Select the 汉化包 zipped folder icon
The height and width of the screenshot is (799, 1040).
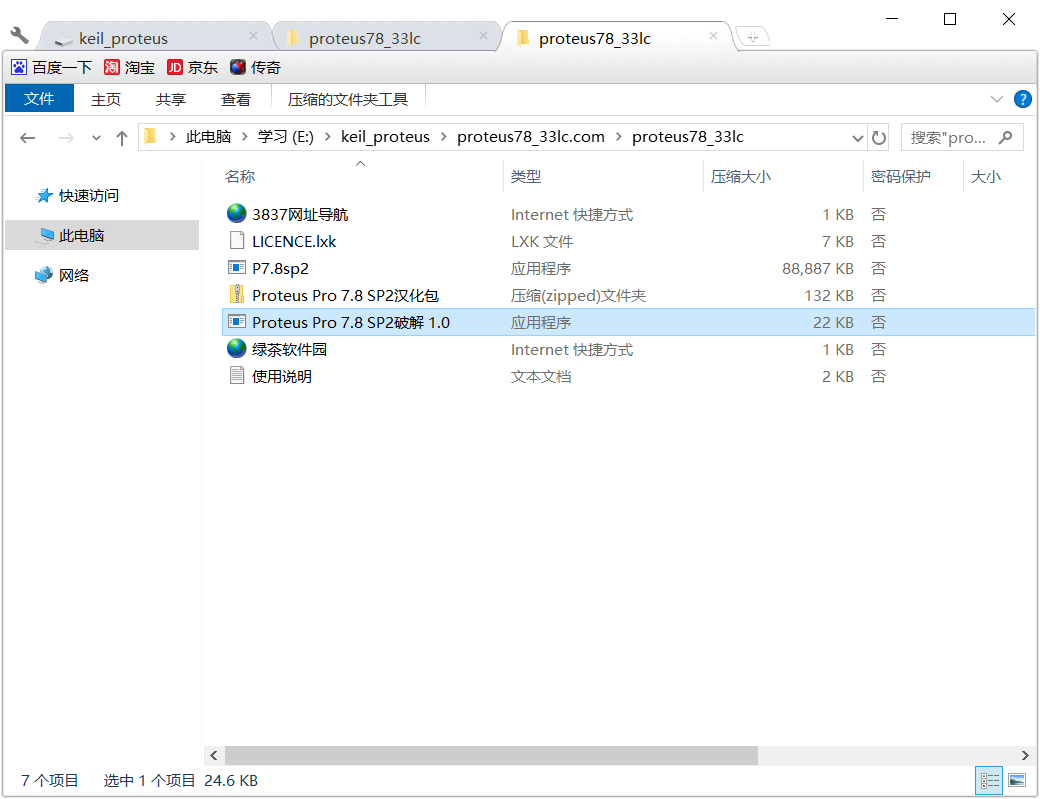(x=236, y=294)
